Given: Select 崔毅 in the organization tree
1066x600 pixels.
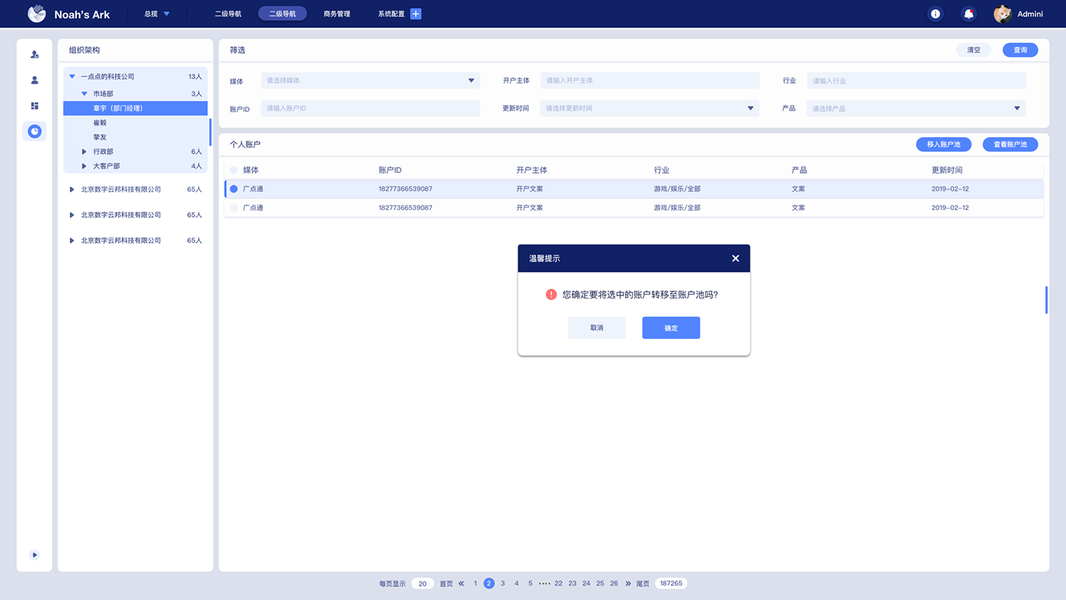Looking at the screenshot, I should 100,123.
